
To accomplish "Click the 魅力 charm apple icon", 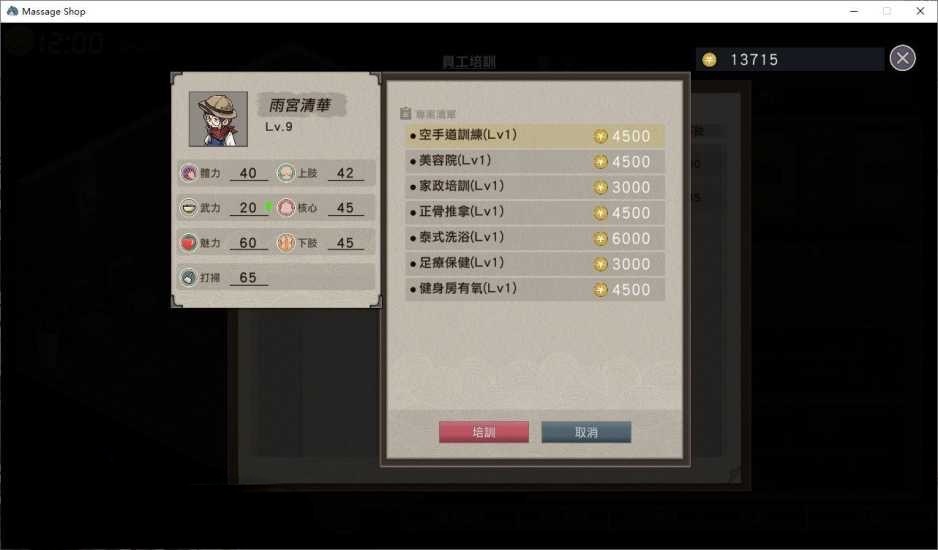I will coord(189,242).
